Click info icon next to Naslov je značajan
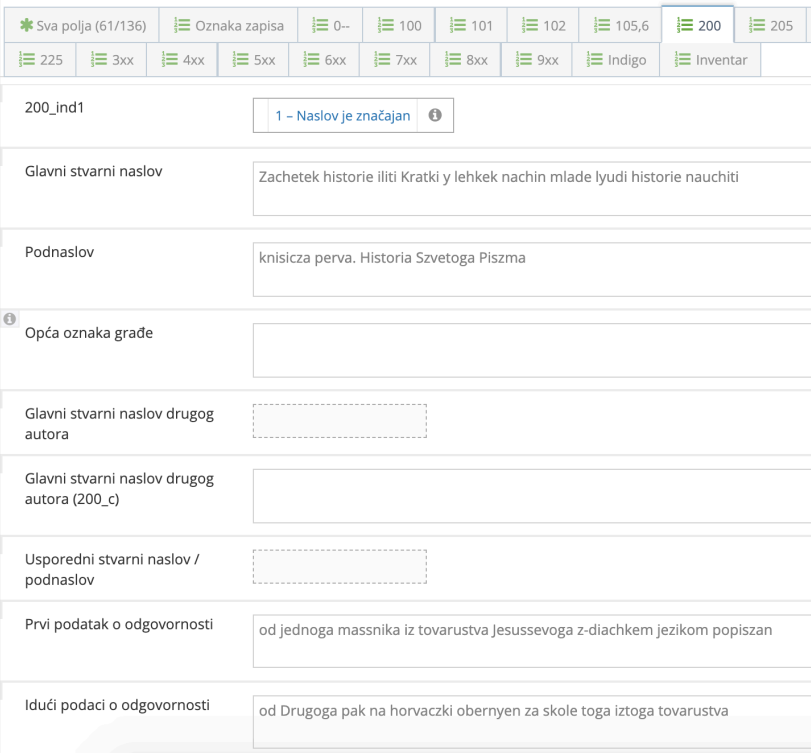 point(435,116)
